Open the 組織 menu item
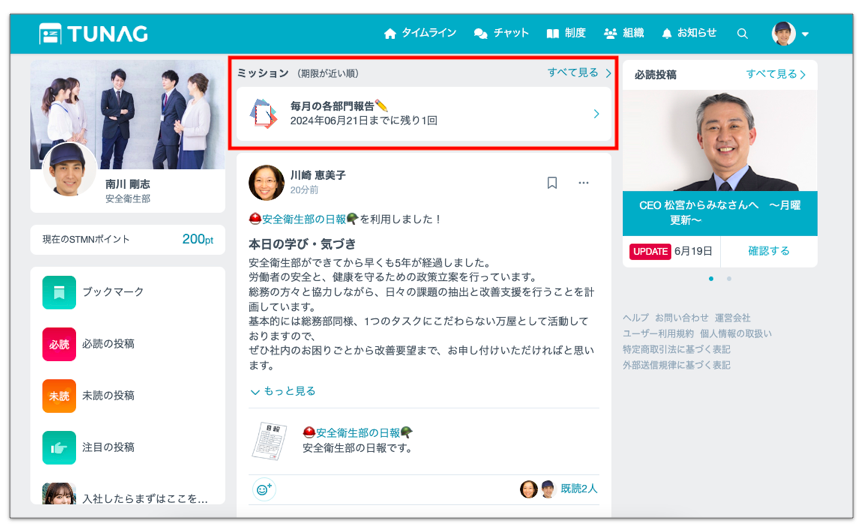Viewport: 868px width, 527px height. (624, 33)
